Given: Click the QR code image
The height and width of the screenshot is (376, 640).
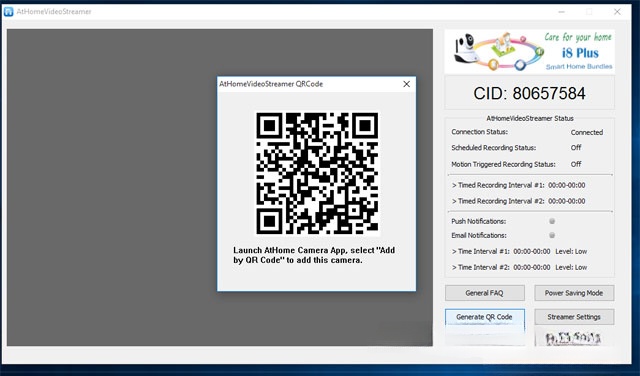Looking at the screenshot, I should (x=317, y=174).
